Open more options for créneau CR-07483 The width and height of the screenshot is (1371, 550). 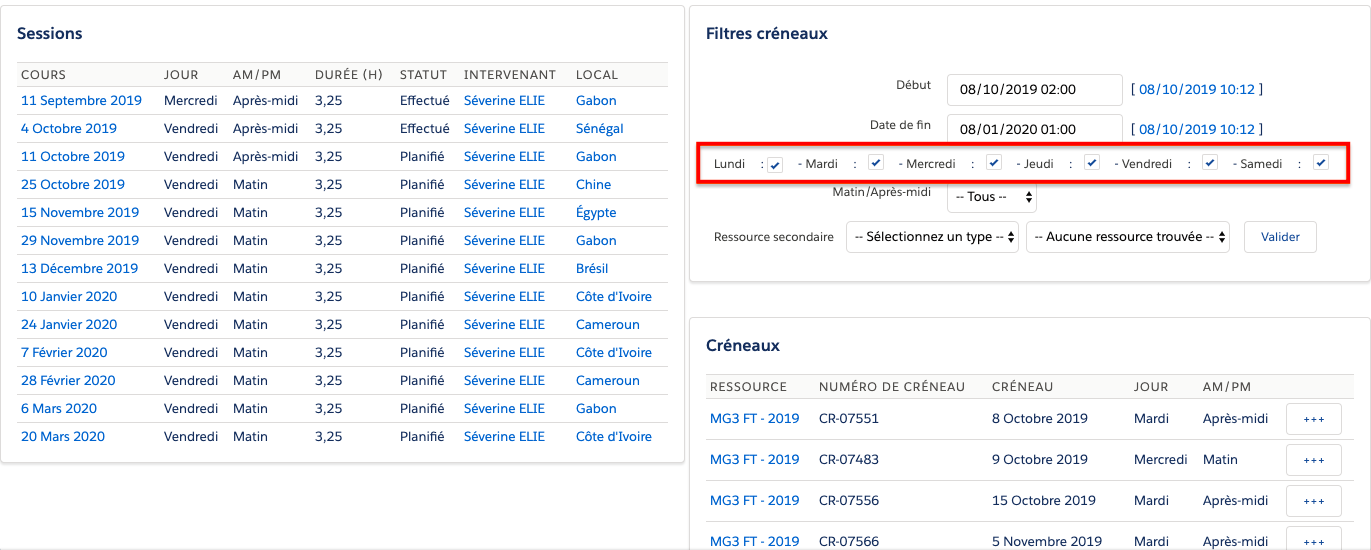tap(1313, 460)
